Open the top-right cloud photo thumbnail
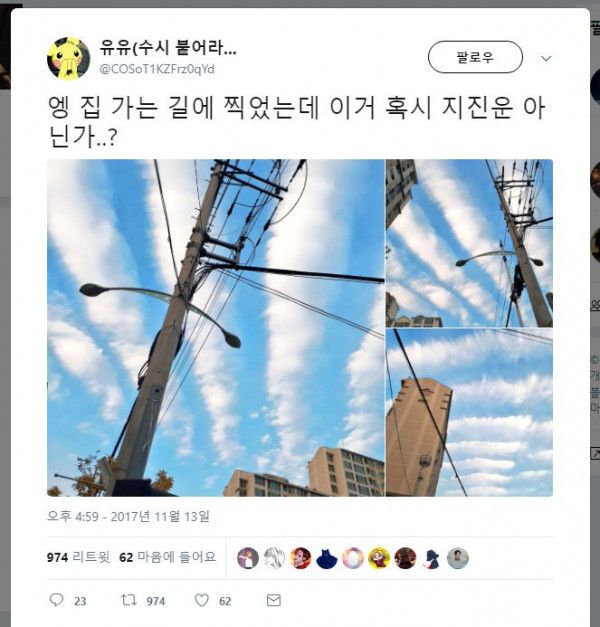This screenshot has width=600, height=627. coord(469,243)
